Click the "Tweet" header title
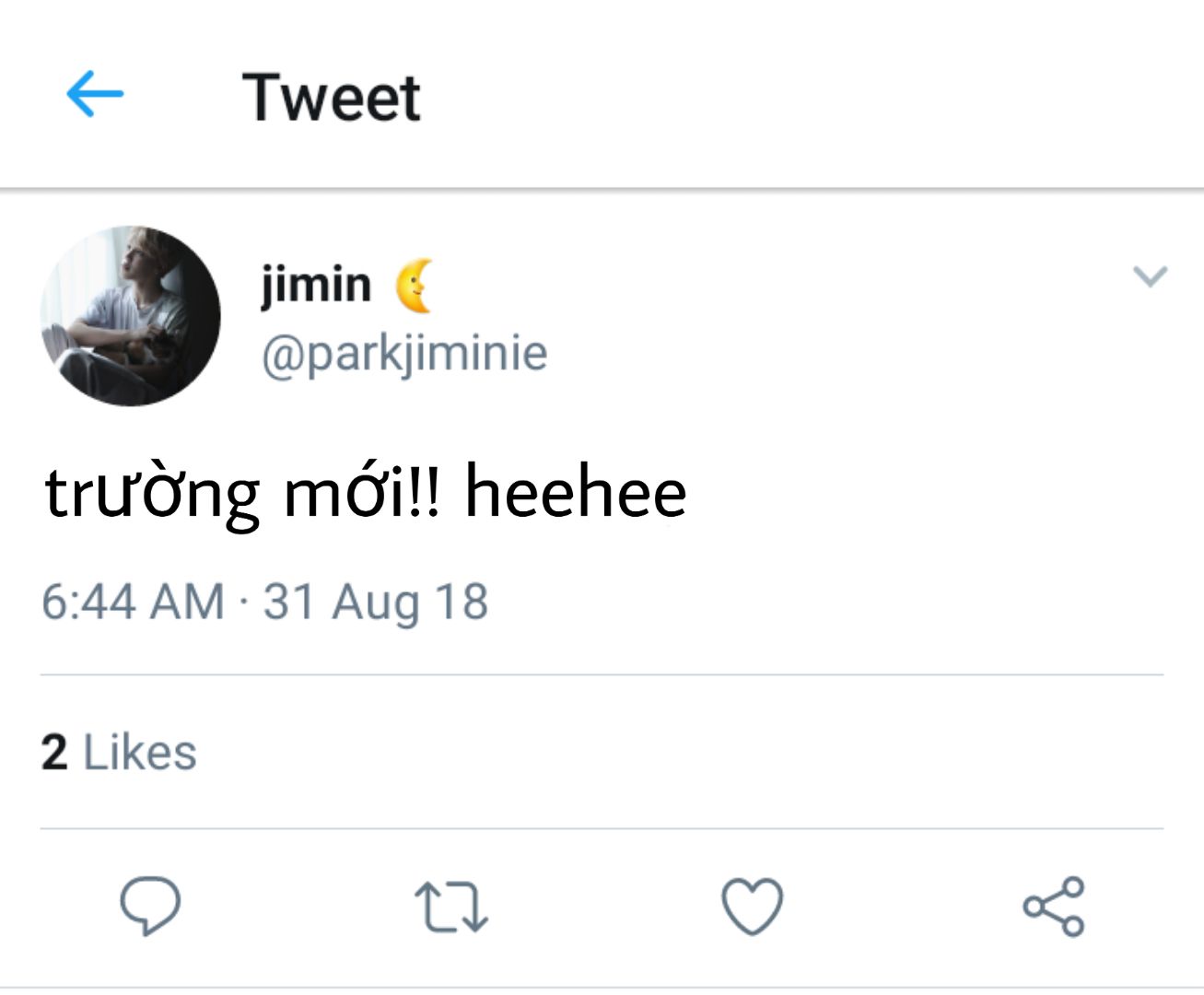1204x995 pixels. point(332,97)
